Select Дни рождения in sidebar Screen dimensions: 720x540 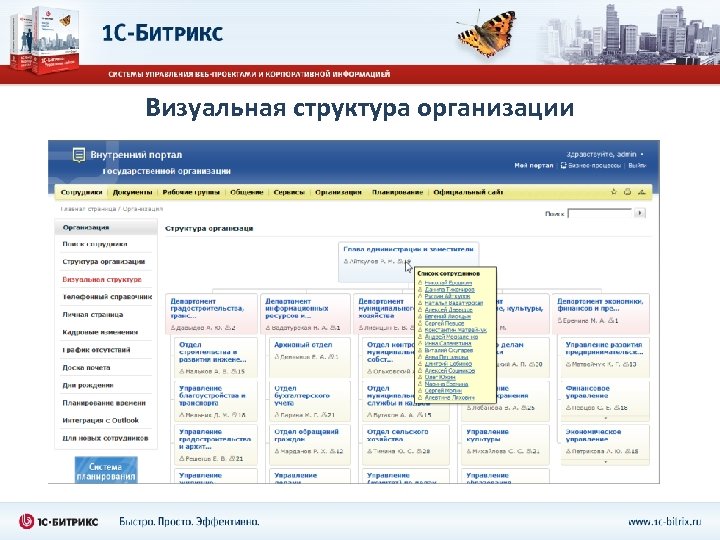(x=88, y=385)
